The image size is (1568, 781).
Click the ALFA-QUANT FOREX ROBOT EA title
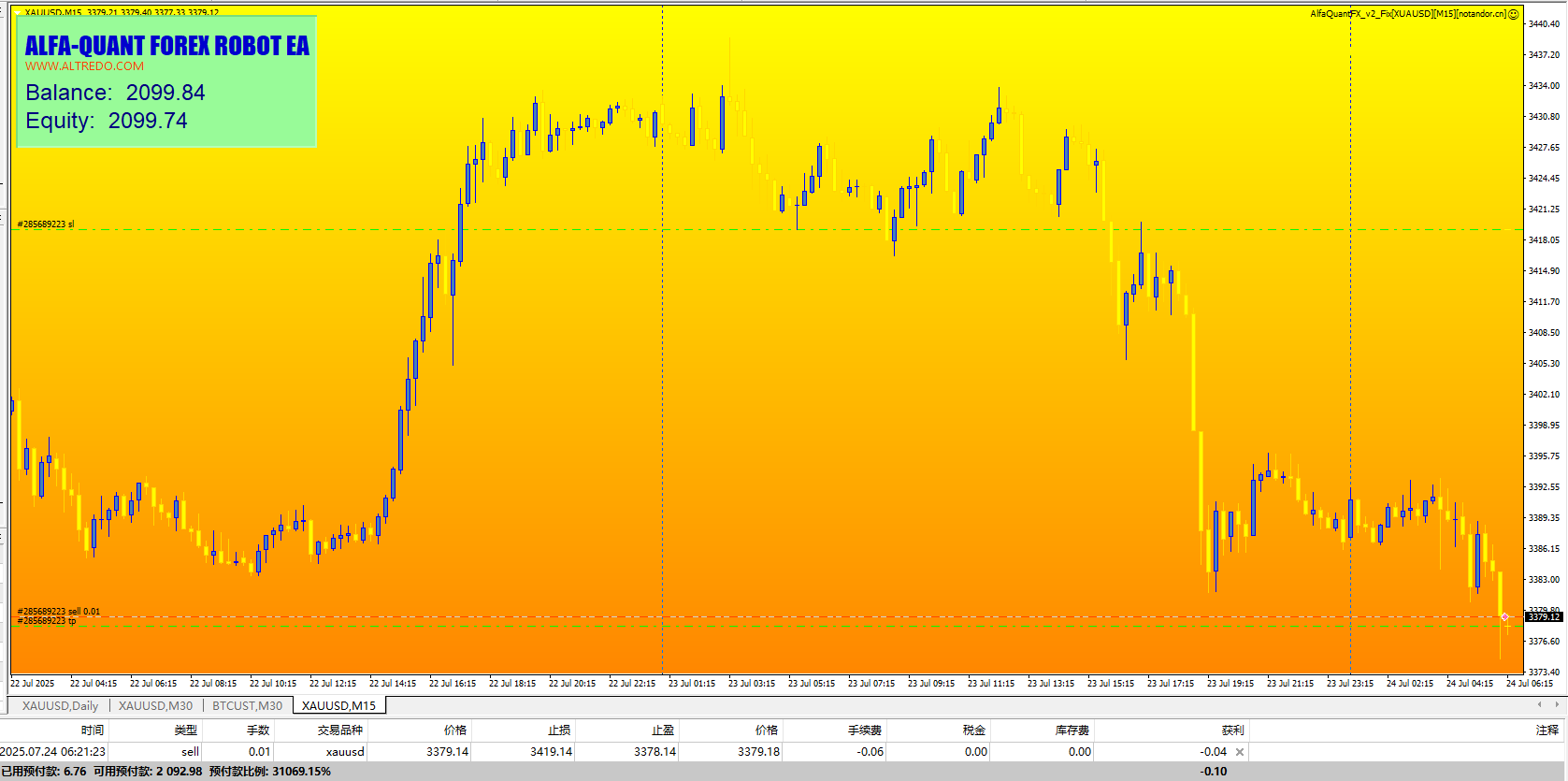166,46
